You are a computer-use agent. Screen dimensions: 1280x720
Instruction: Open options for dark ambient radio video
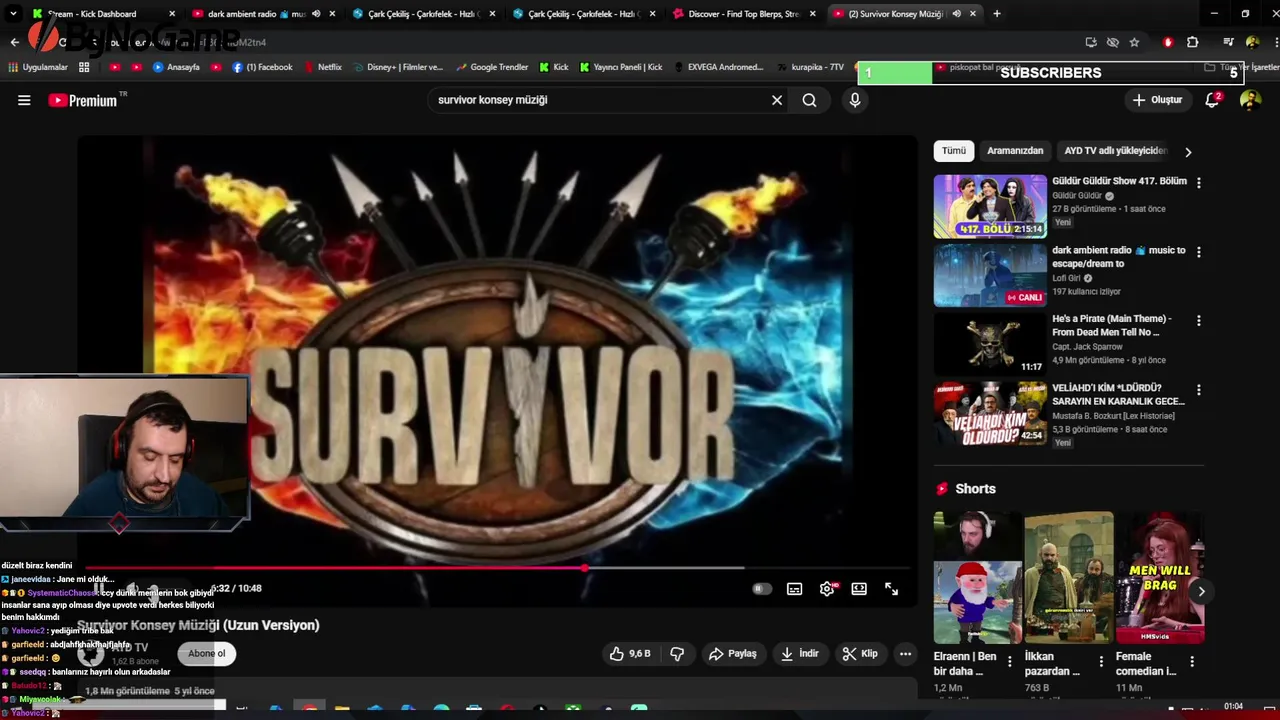1198,252
